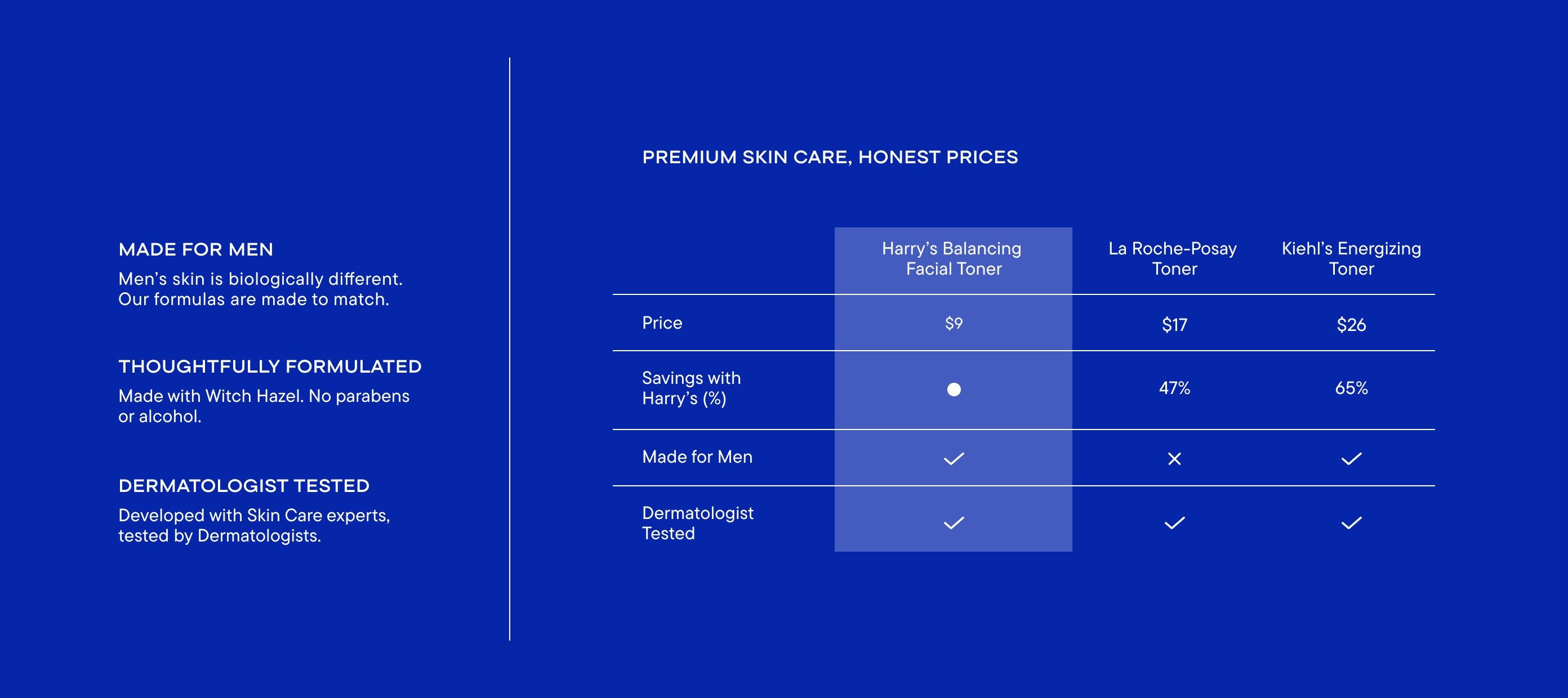Viewport: 1568px width, 698px height.
Task: Click the Harry's Made for Men checkmark
Action: click(954, 459)
